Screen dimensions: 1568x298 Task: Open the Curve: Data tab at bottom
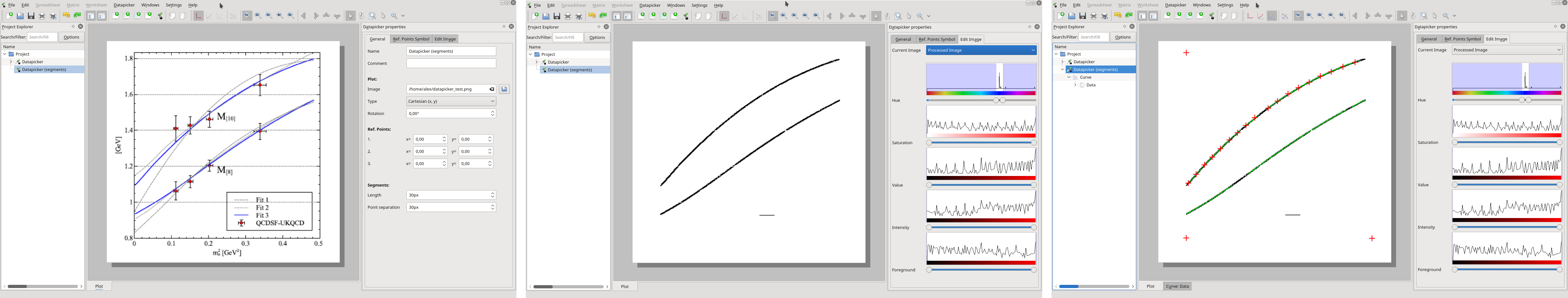[x=1177, y=286]
